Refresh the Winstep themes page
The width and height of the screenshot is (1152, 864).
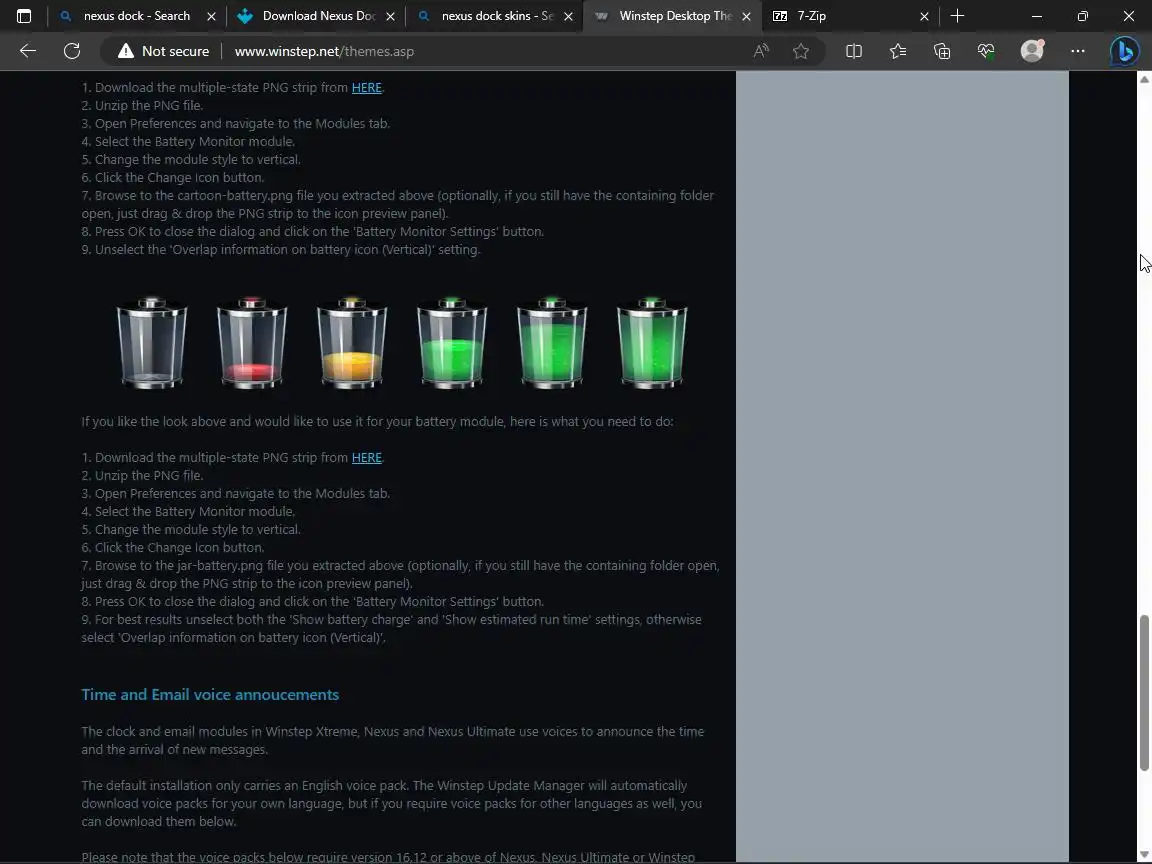coord(72,51)
